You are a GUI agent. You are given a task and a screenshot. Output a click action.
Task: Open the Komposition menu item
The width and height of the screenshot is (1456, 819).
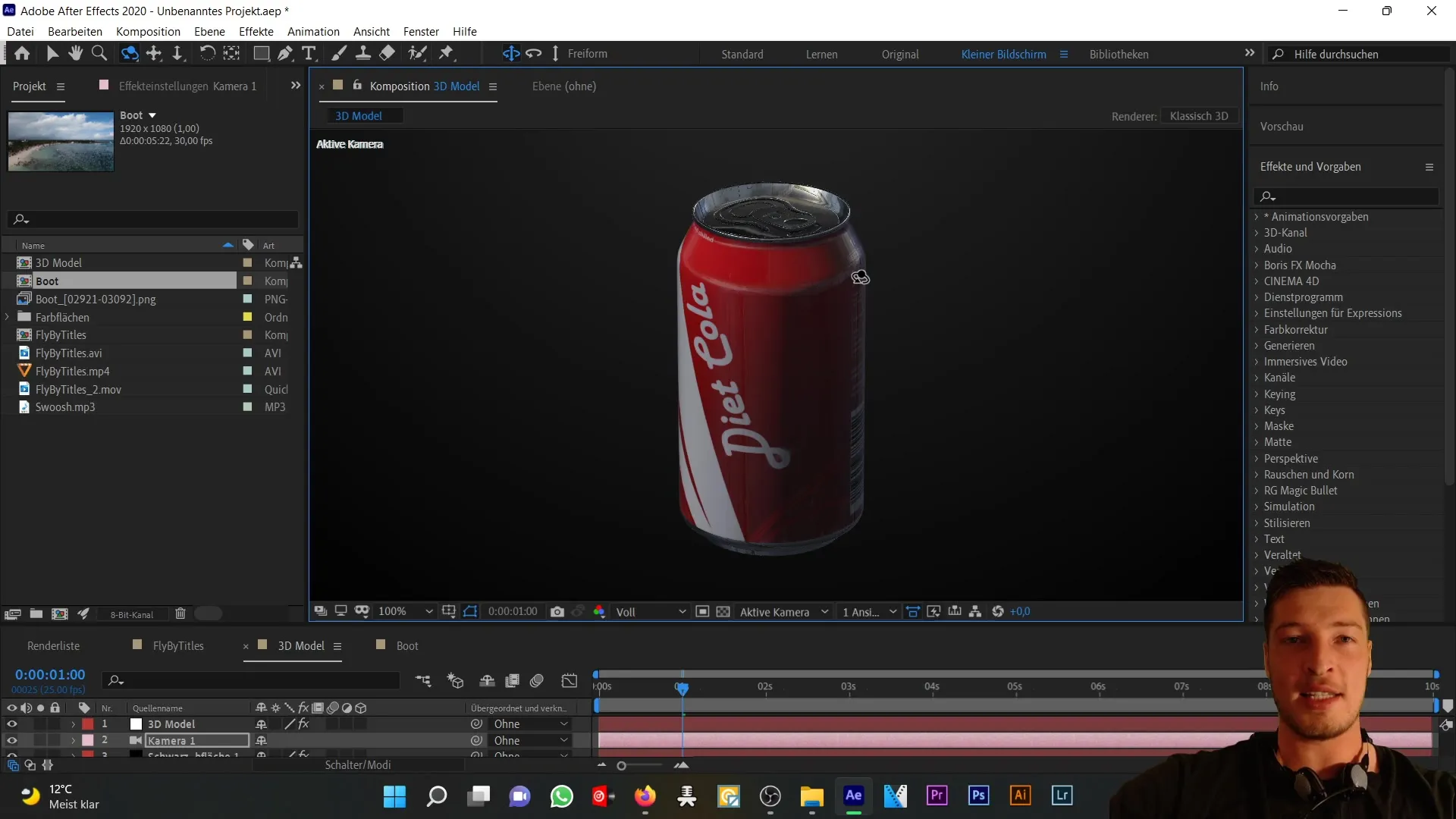pyautogui.click(x=148, y=31)
